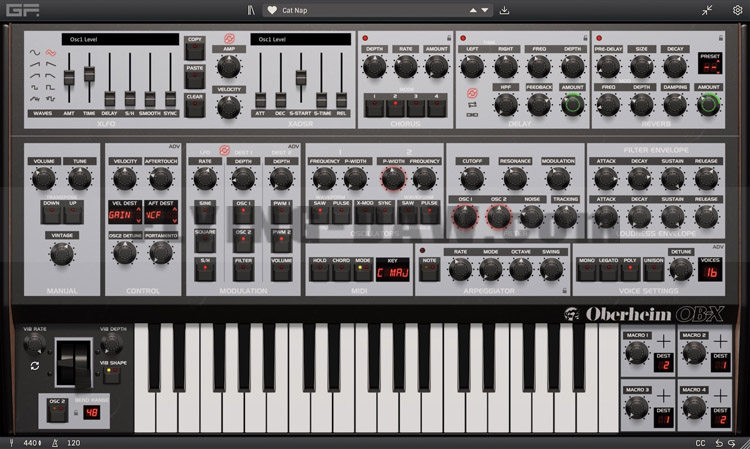Open XADSR destination dropdown showing Osc1 Level
This screenshot has height=449, width=750.
(300, 39)
